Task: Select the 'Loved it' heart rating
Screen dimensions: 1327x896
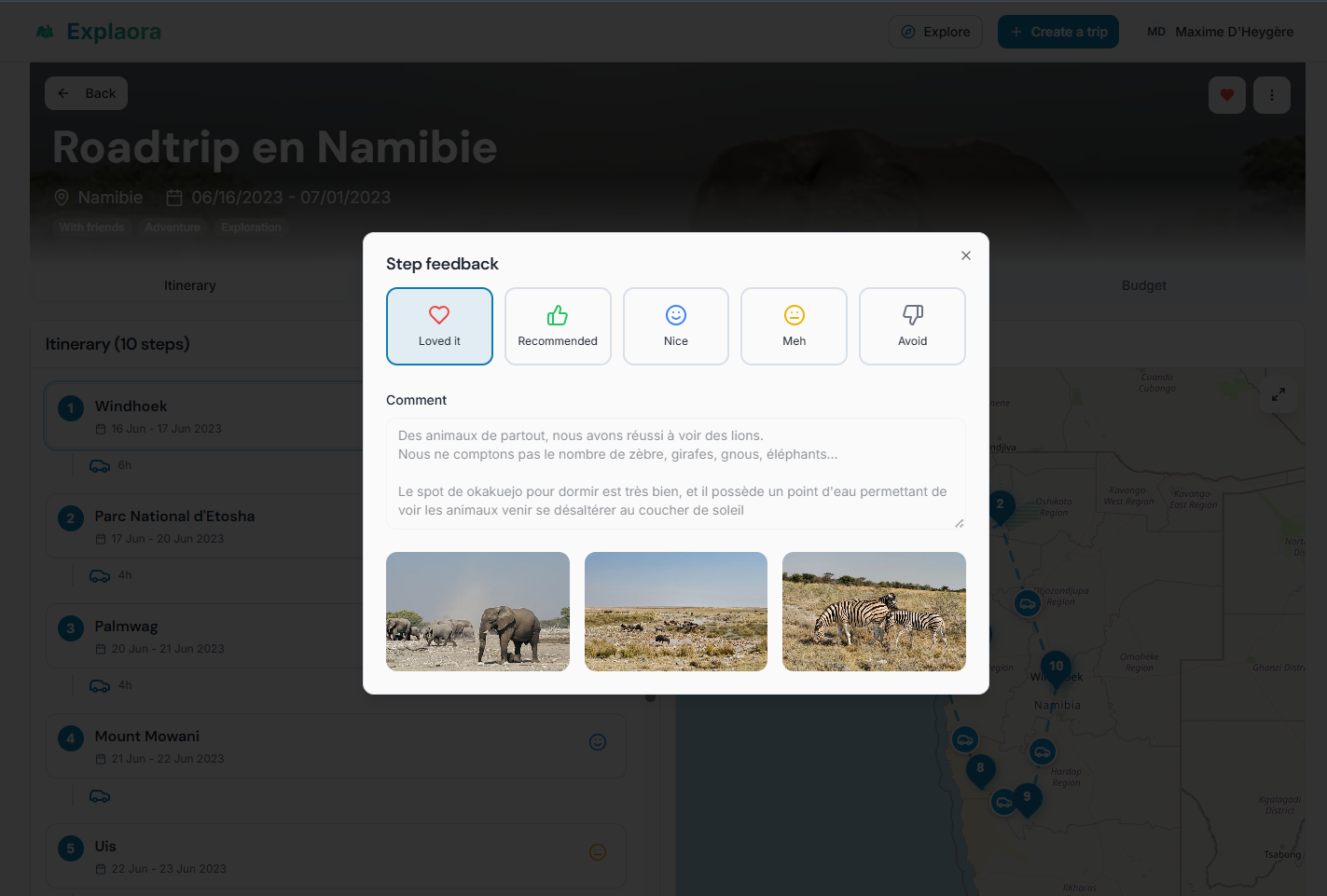Action: coord(439,325)
